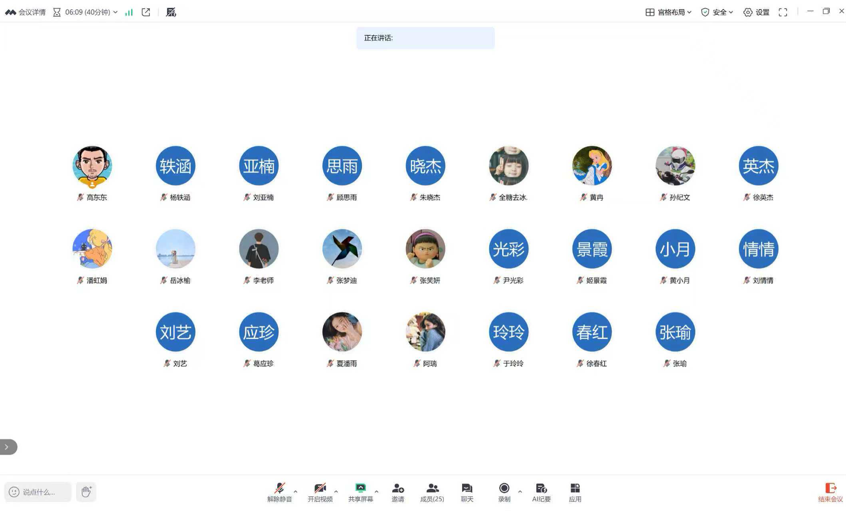Click the raise hand icon
Screen dimensions: 846x511
(86, 492)
